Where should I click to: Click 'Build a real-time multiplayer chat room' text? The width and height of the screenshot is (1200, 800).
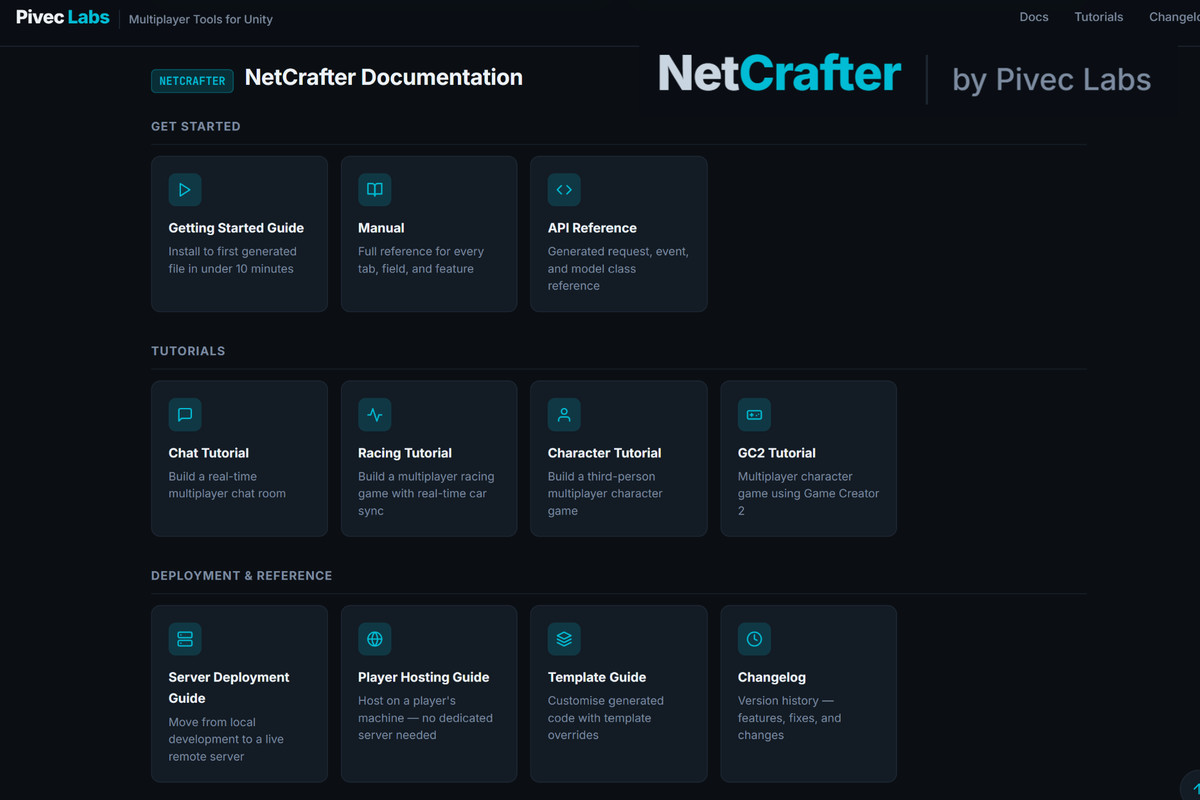coord(227,485)
